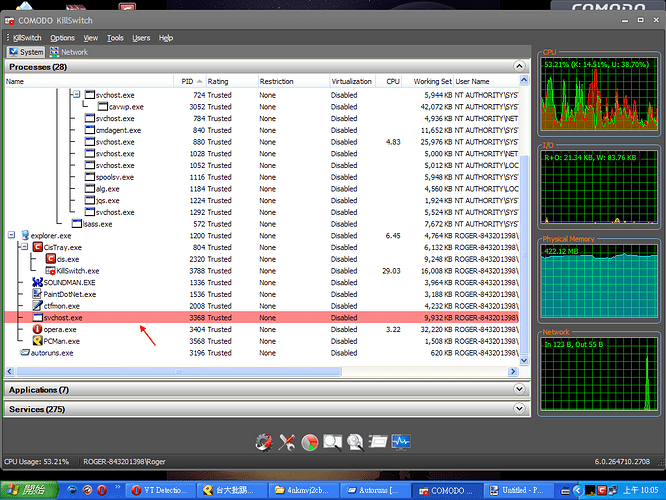Switch to the Untitled - P... taskbar button
Image resolution: width=666 pixels, height=500 pixels.
(518, 490)
